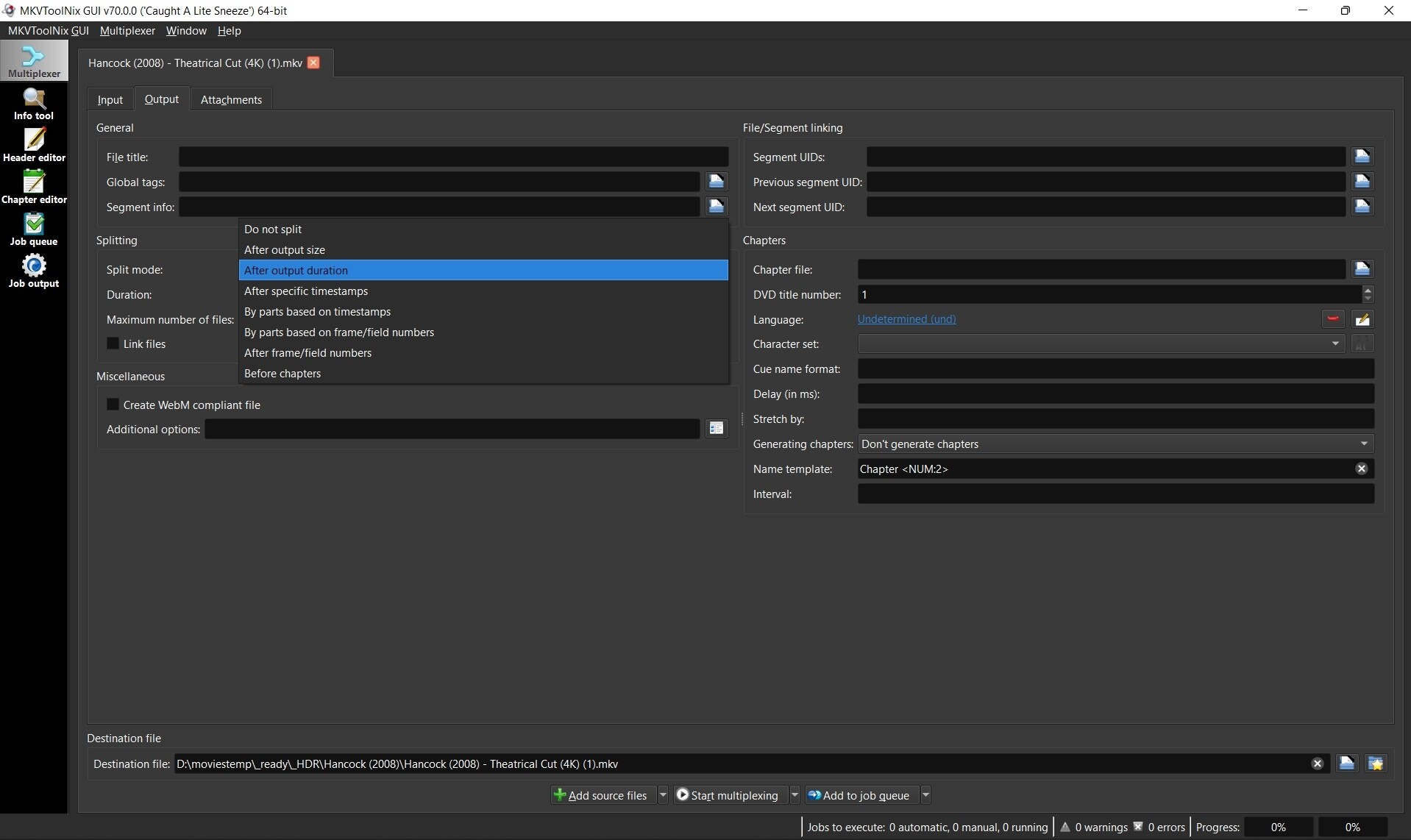Open the Character set dropdown
The image size is (1411, 840).
point(1101,344)
